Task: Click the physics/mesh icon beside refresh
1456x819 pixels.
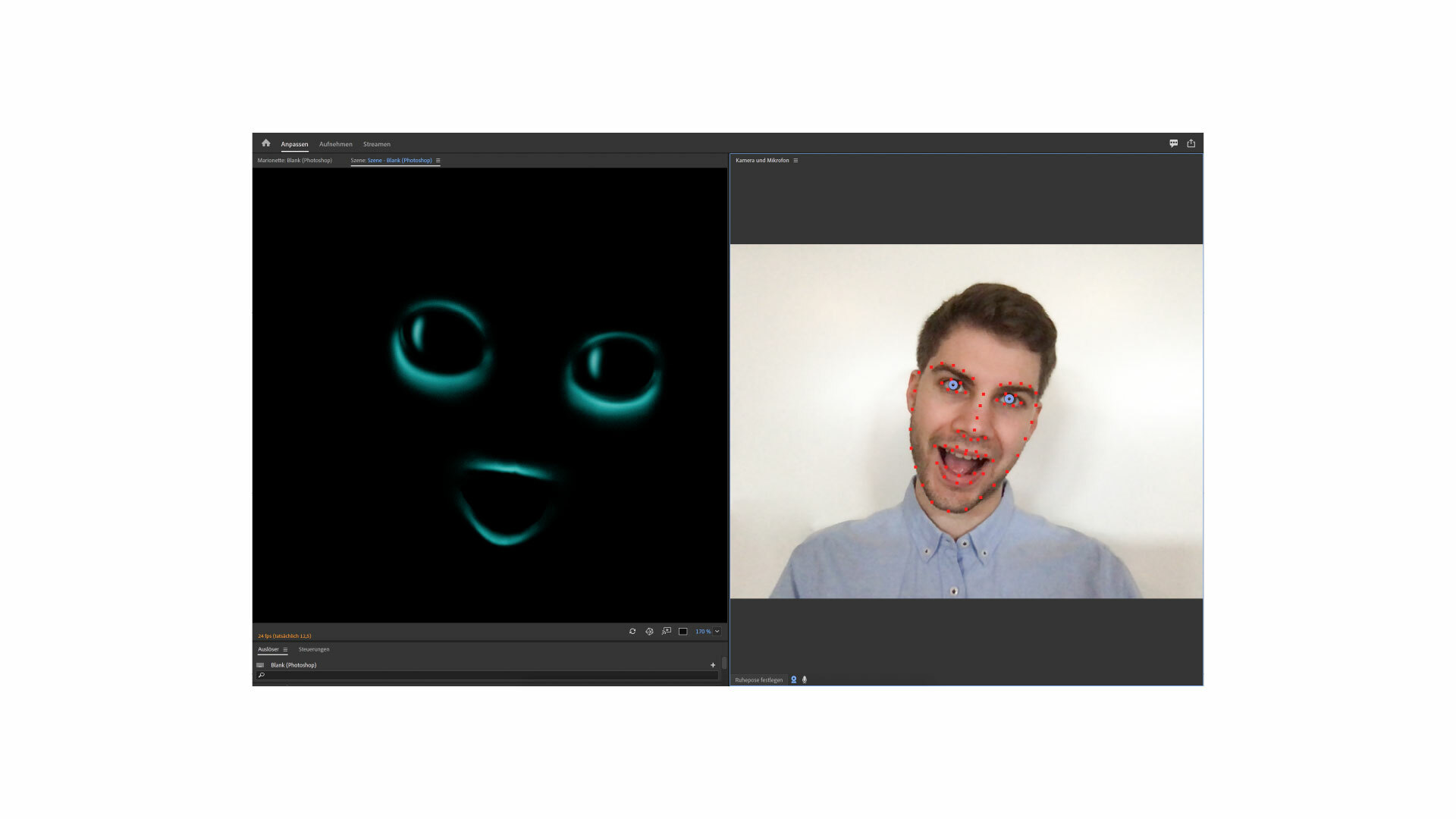Action: coord(649,631)
